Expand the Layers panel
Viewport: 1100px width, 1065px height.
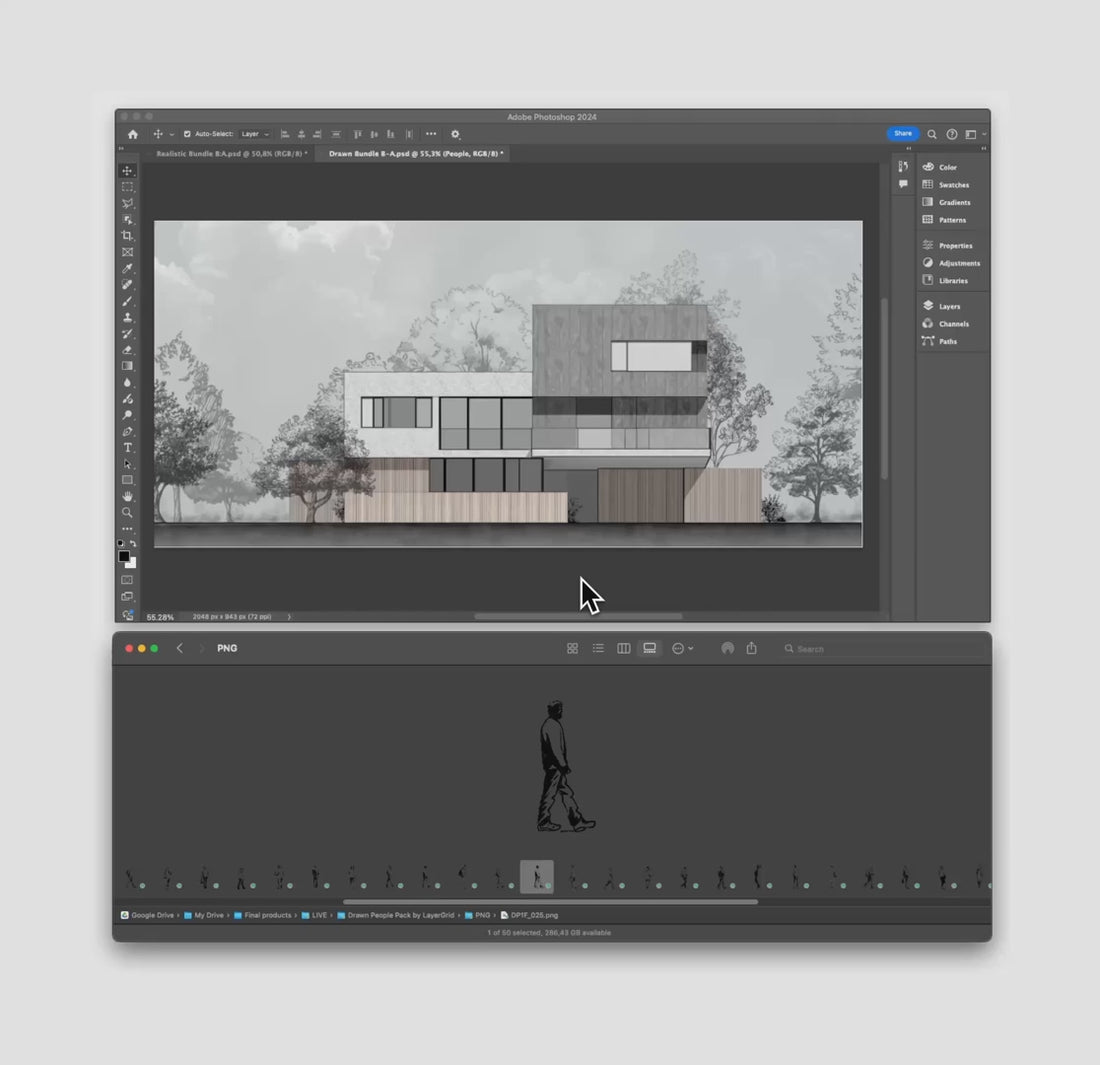948,307
